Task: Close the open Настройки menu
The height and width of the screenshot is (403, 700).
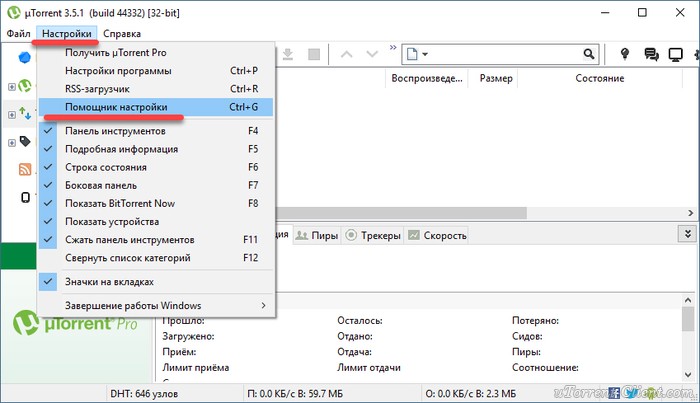Action: point(67,33)
